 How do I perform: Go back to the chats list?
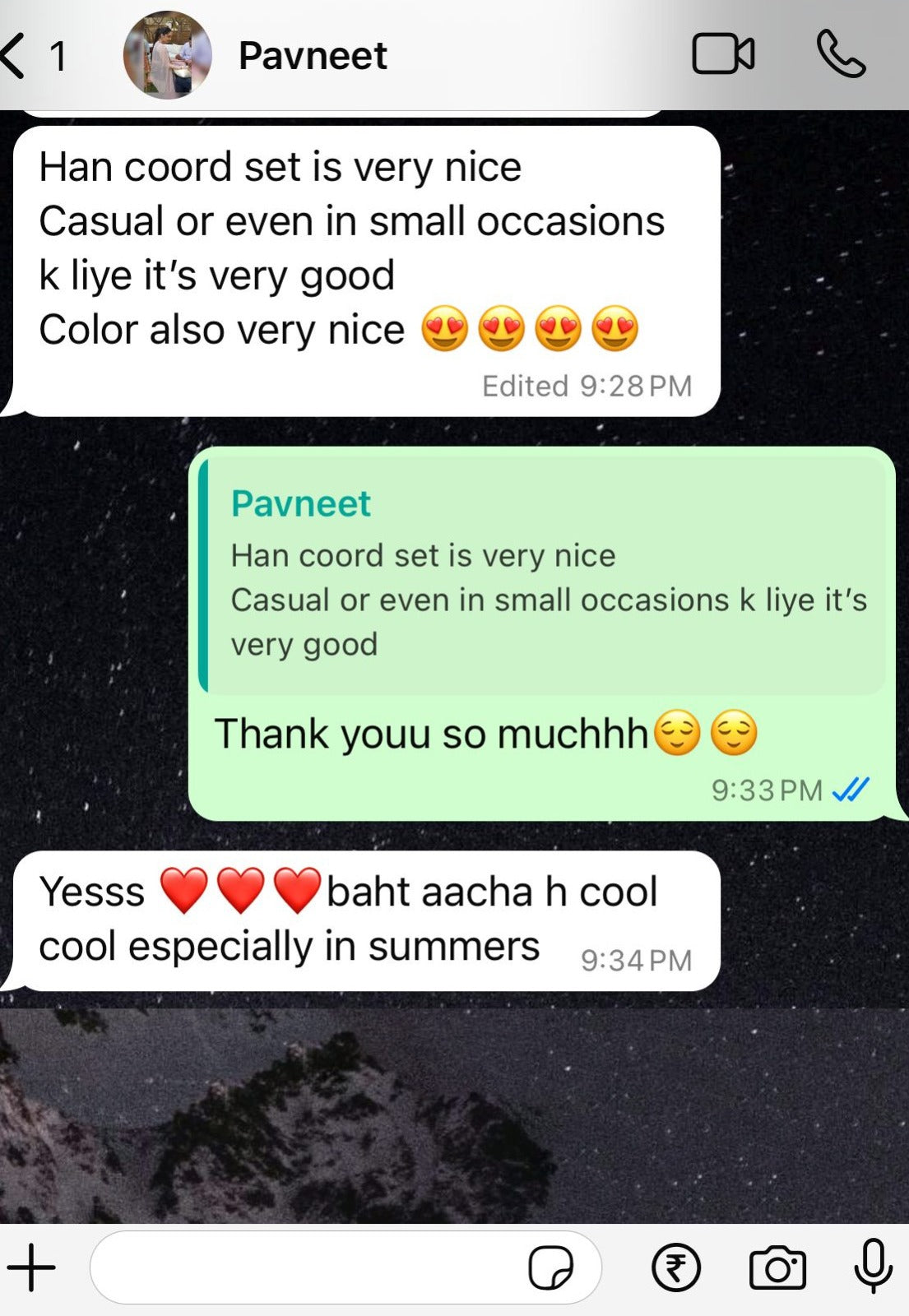[x=14, y=56]
